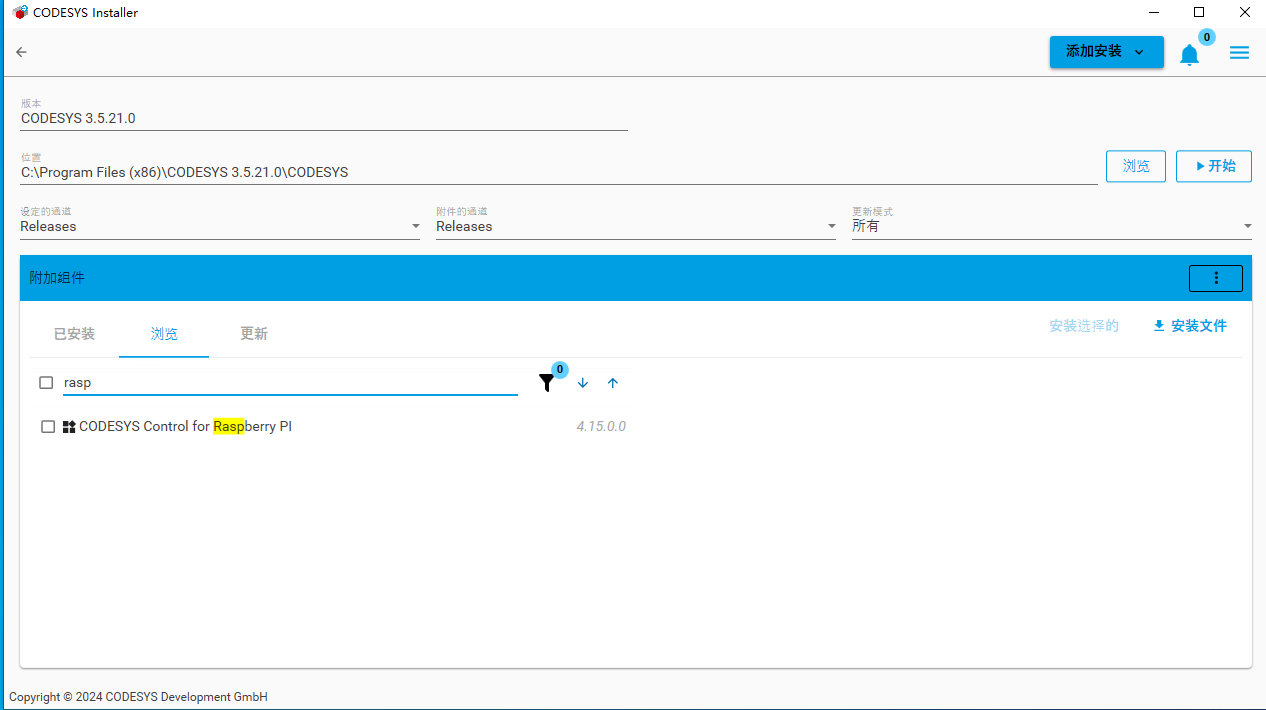The height and width of the screenshot is (710, 1266).
Task: Click the 开始 start button
Action: 1214,166
